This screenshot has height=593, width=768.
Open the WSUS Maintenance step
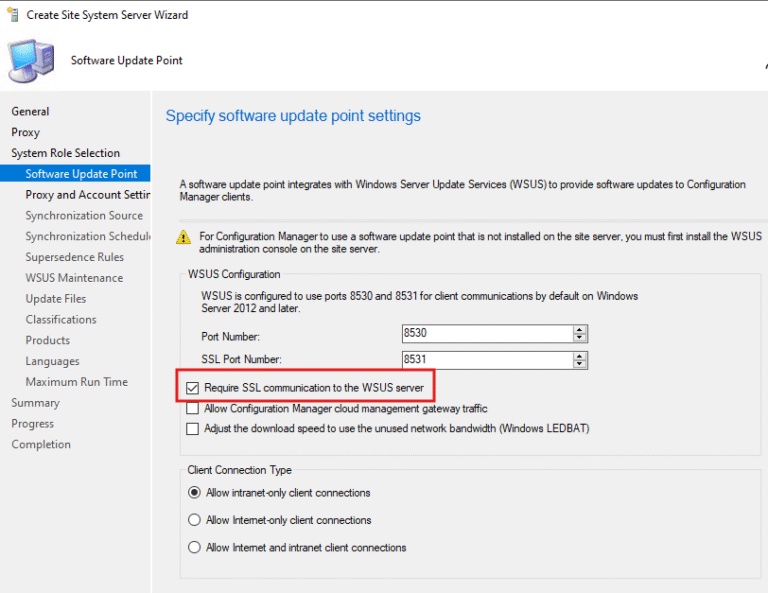tap(74, 278)
